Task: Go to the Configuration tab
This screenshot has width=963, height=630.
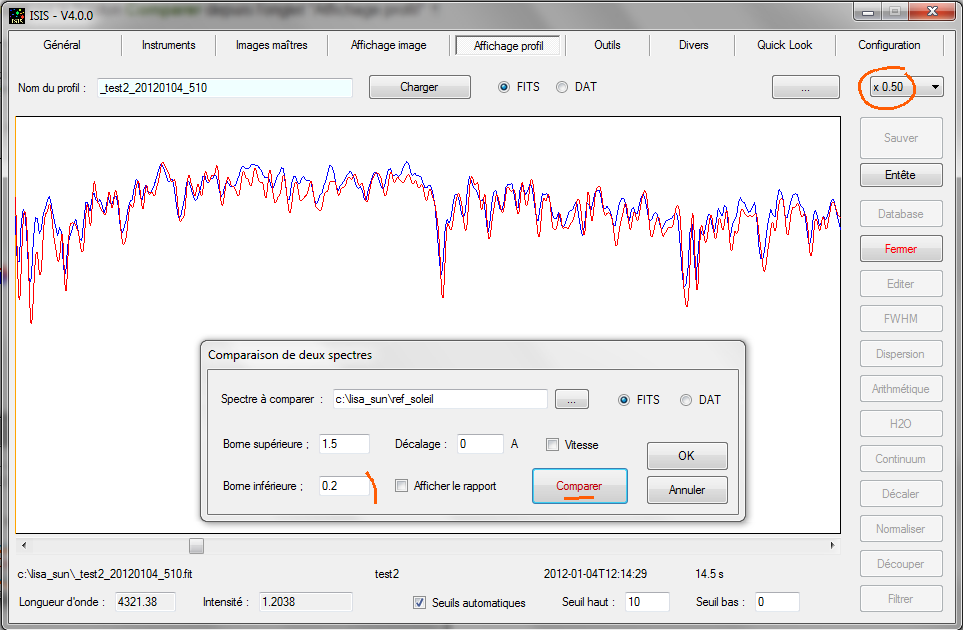Action: tap(889, 45)
